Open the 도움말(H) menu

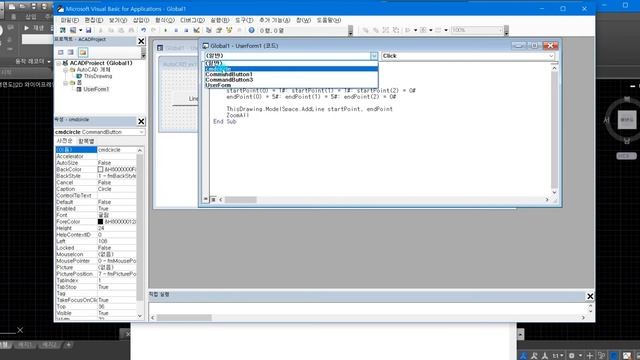[x=329, y=20]
